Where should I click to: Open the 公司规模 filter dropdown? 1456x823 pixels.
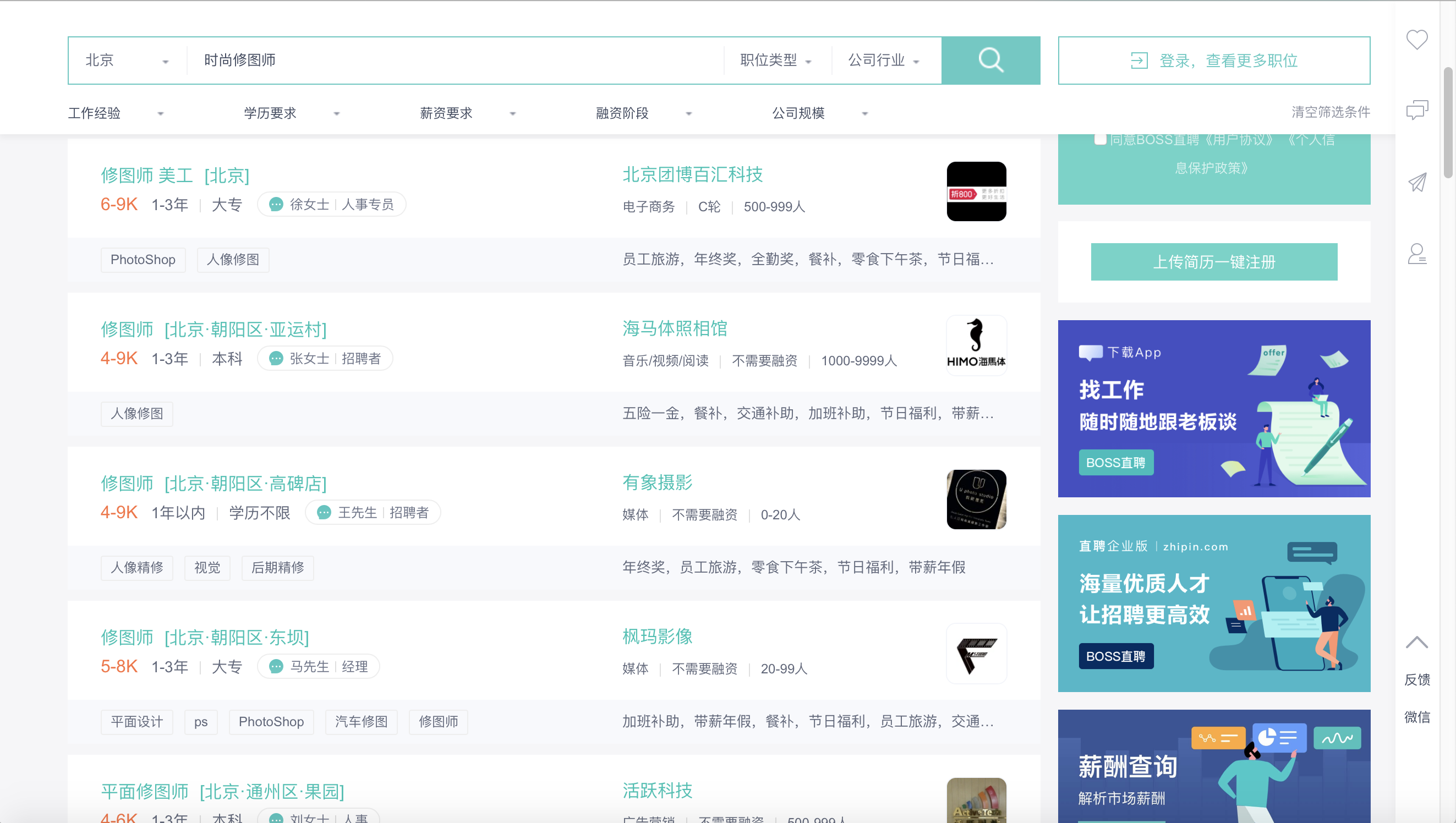click(819, 113)
